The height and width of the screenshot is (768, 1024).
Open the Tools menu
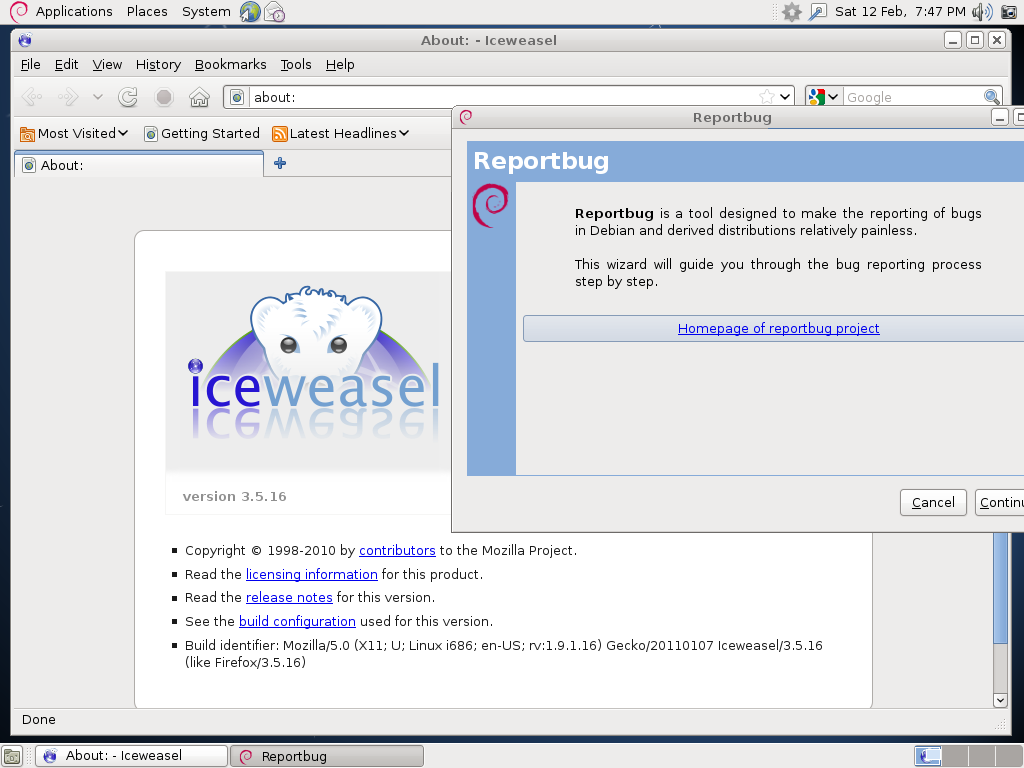(x=296, y=65)
